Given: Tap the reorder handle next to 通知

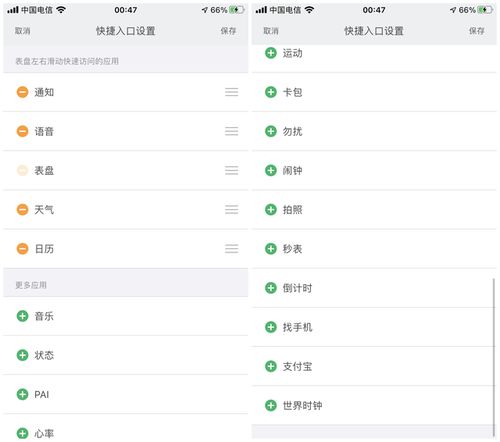Looking at the screenshot, I should click(231, 92).
